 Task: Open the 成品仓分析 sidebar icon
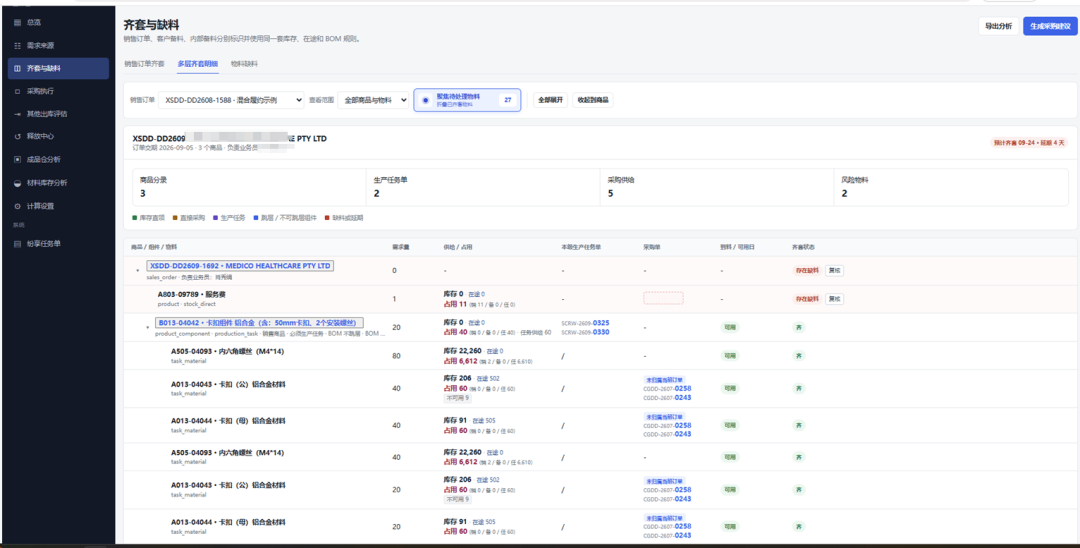[17, 159]
